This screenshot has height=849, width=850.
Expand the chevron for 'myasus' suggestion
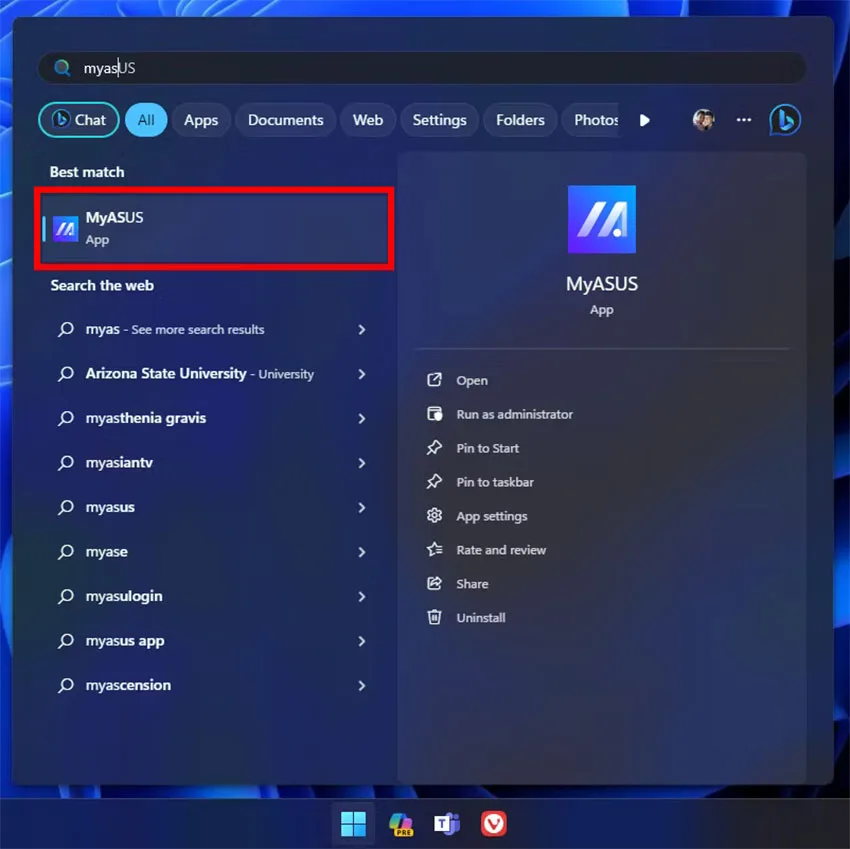click(362, 507)
